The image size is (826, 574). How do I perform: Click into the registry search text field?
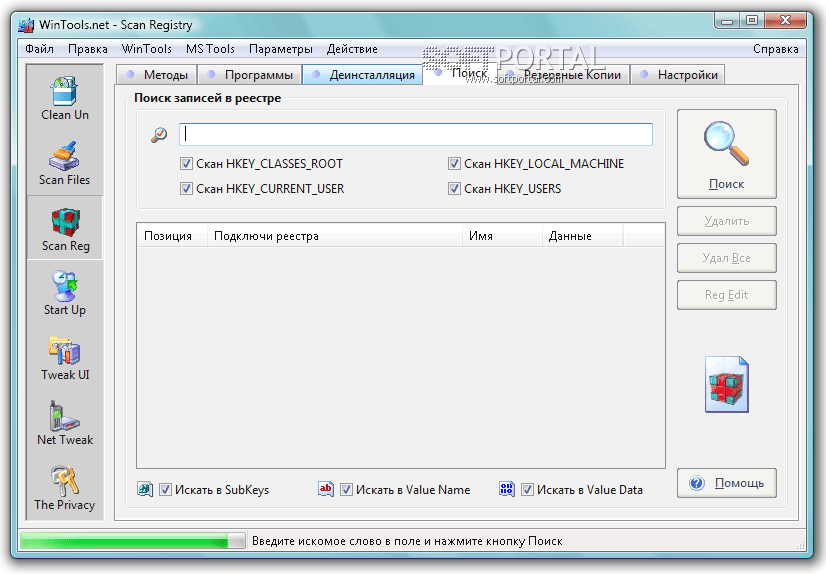pyautogui.click(x=416, y=134)
